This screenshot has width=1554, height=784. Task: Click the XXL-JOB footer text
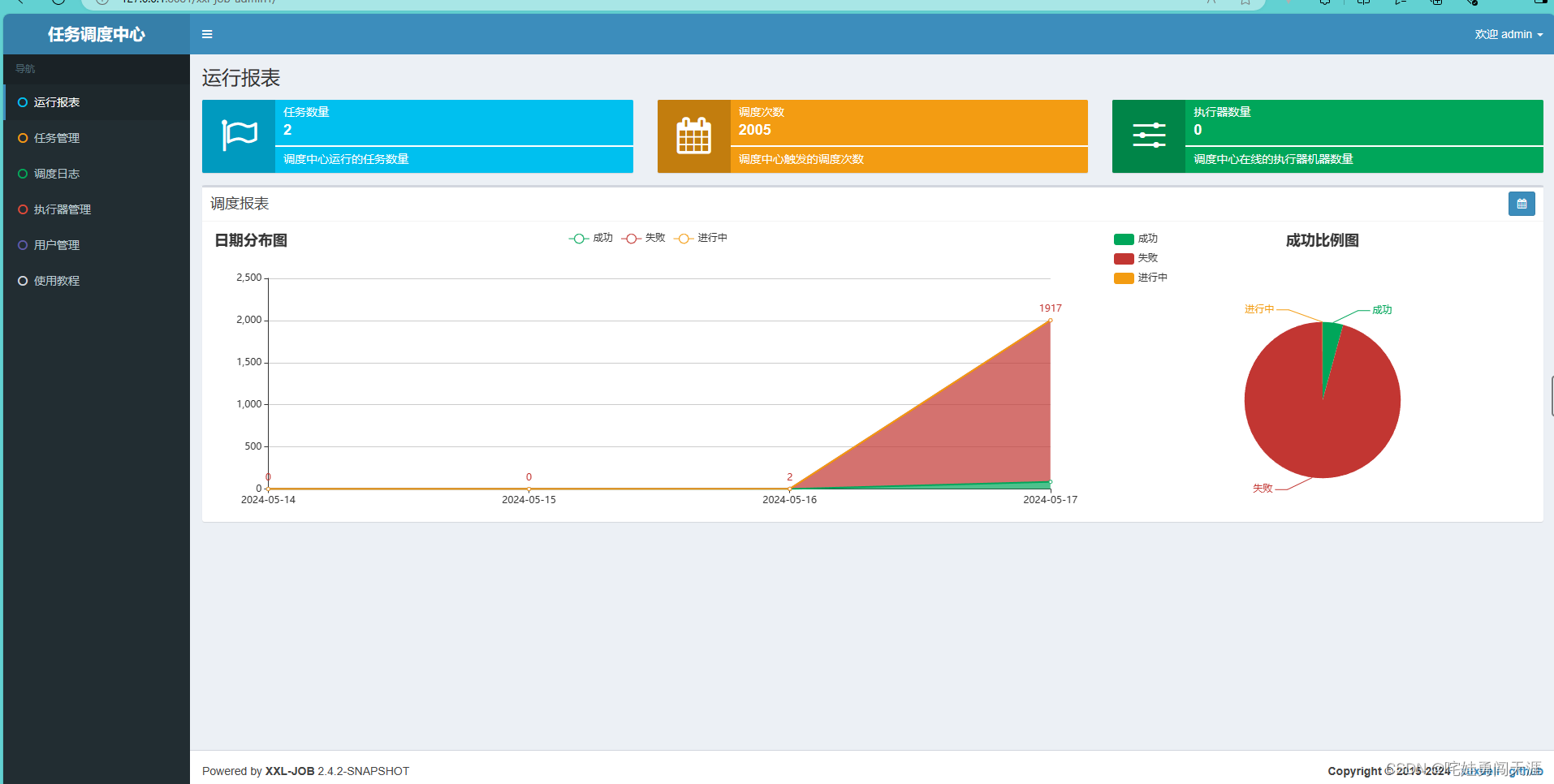(290, 771)
